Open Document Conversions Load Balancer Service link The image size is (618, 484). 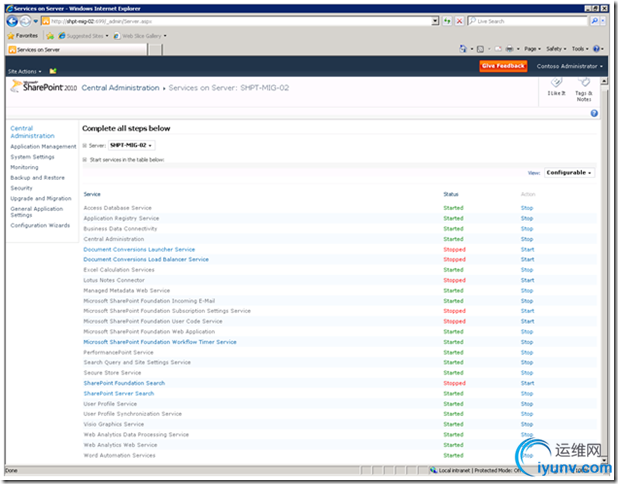click(x=146, y=259)
